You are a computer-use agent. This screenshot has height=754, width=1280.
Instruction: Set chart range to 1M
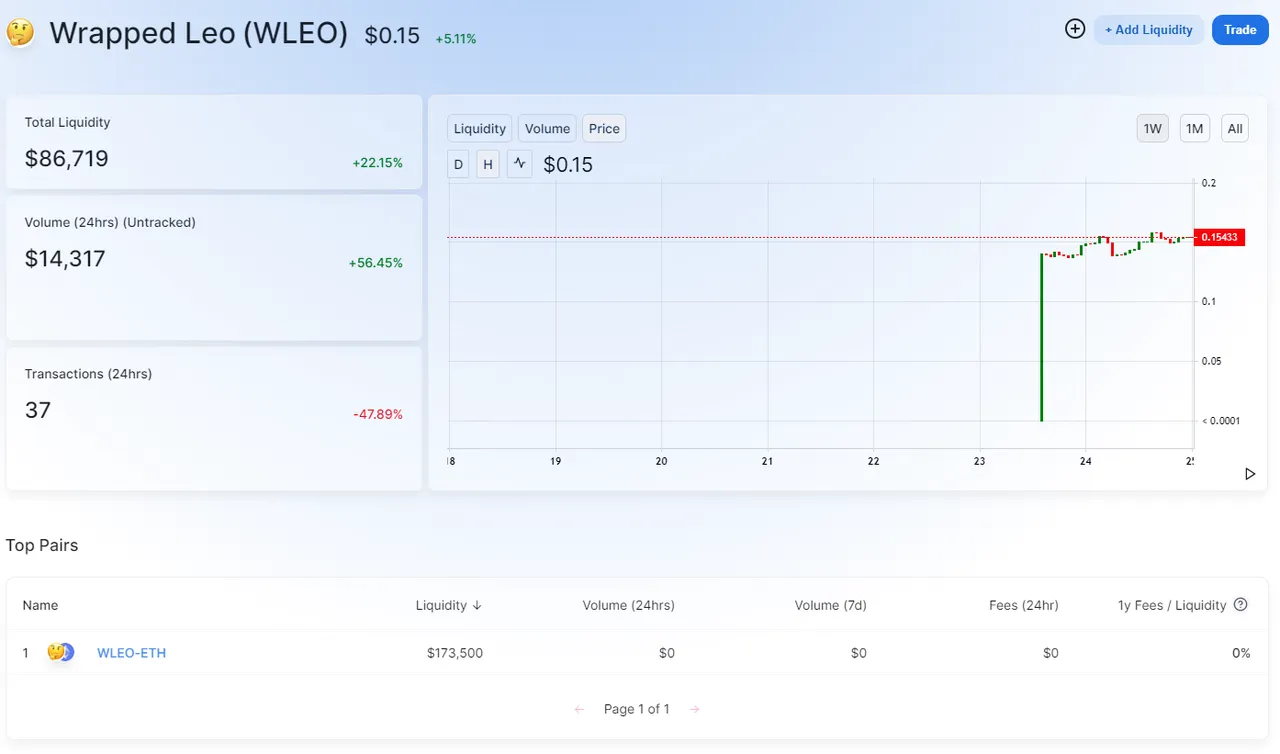1195,128
